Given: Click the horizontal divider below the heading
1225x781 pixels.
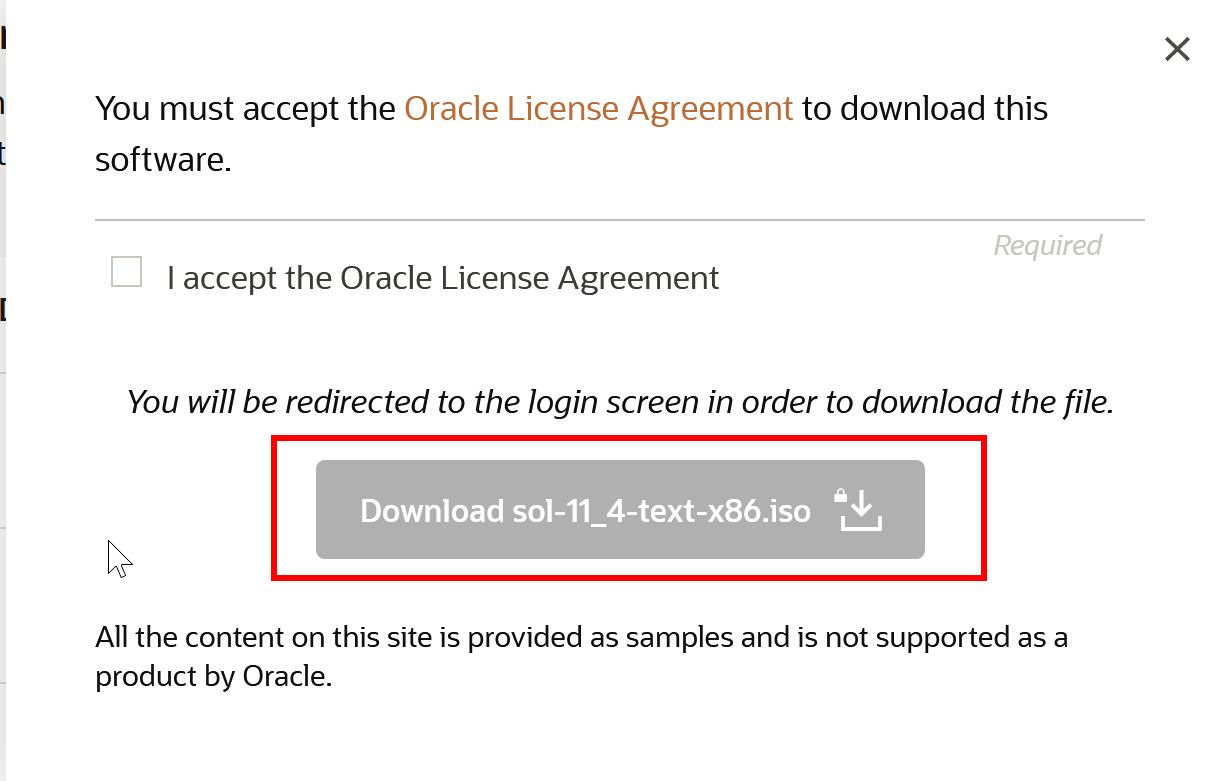Looking at the screenshot, I should point(620,219).
